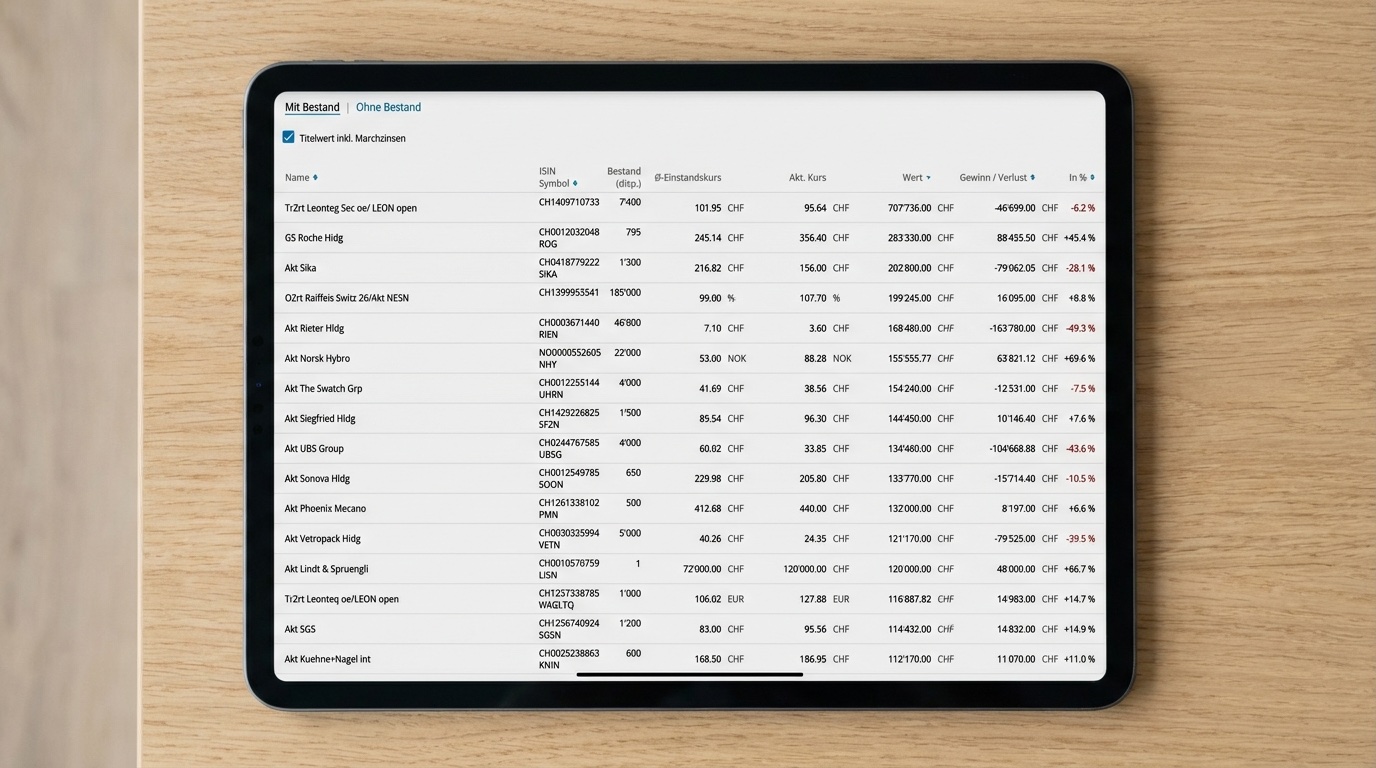Open Akt UBS Group details
Viewport: 1376px width, 768px height.
(314, 449)
